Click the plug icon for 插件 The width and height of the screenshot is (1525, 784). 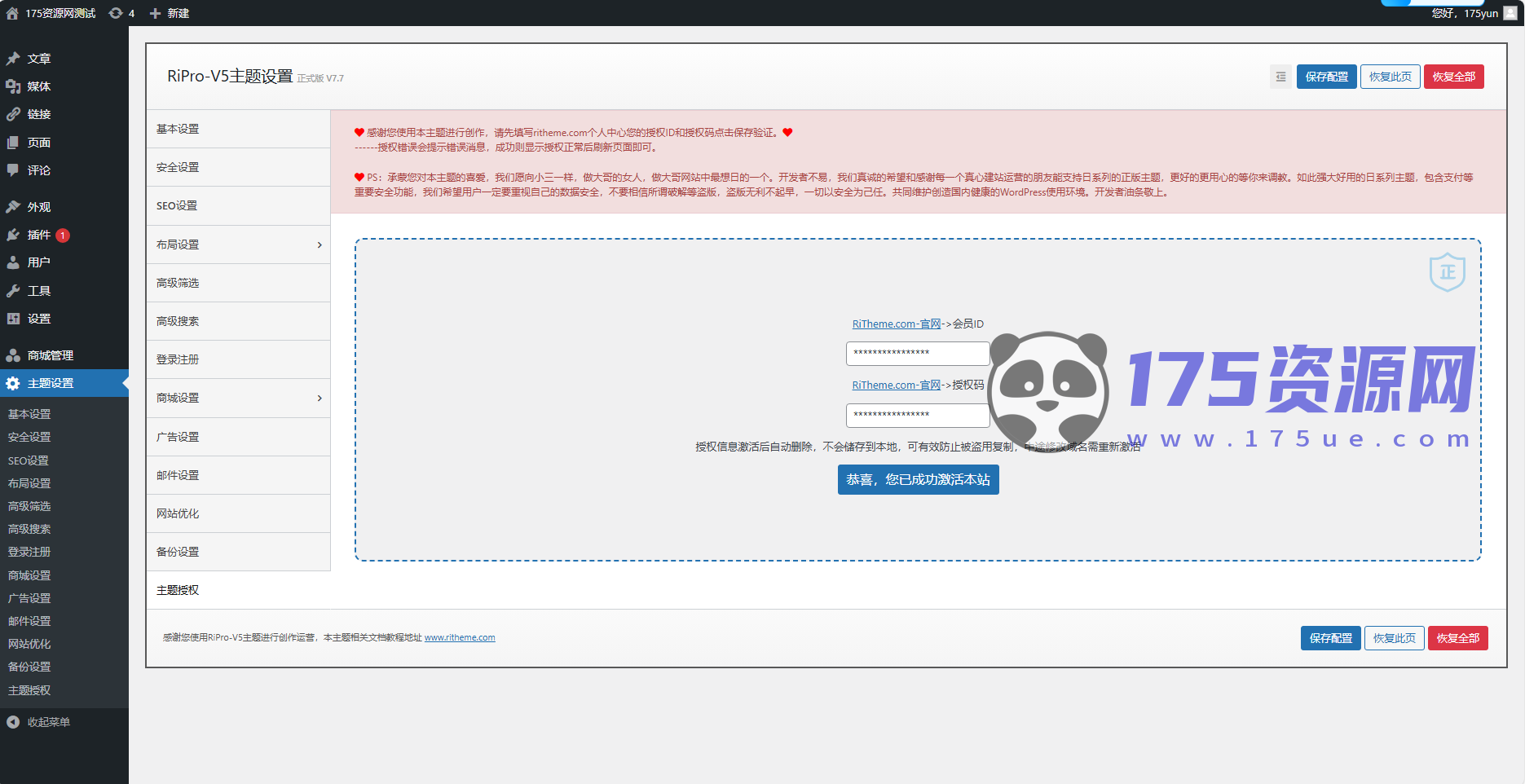point(13,235)
